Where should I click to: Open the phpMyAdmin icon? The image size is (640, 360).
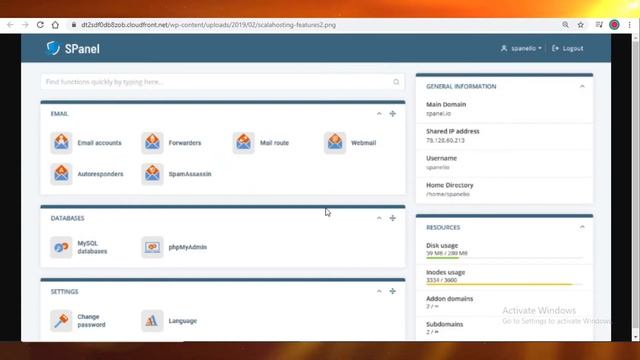pyautogui.click(x=152, y=247)
